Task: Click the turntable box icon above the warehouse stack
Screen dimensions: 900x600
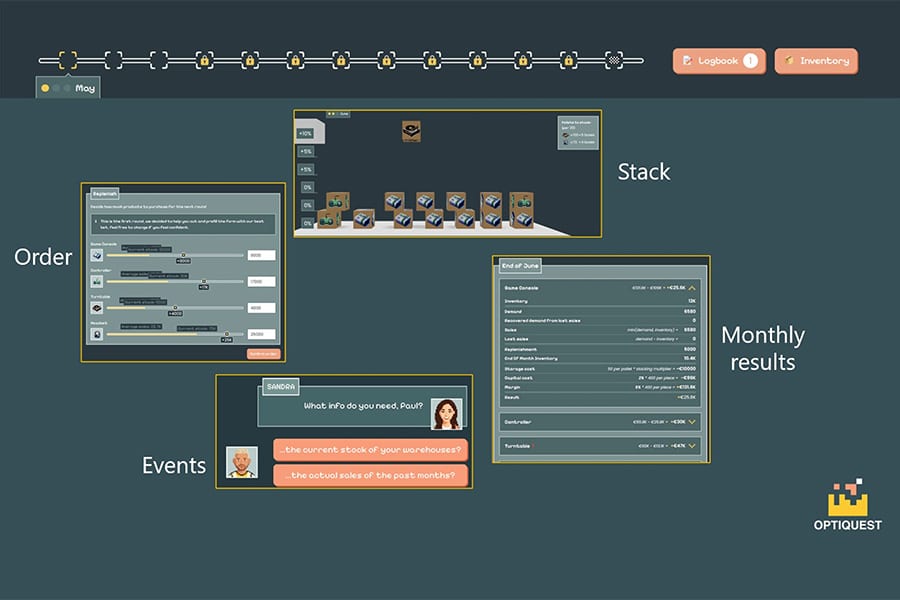Action: point(410,131)
